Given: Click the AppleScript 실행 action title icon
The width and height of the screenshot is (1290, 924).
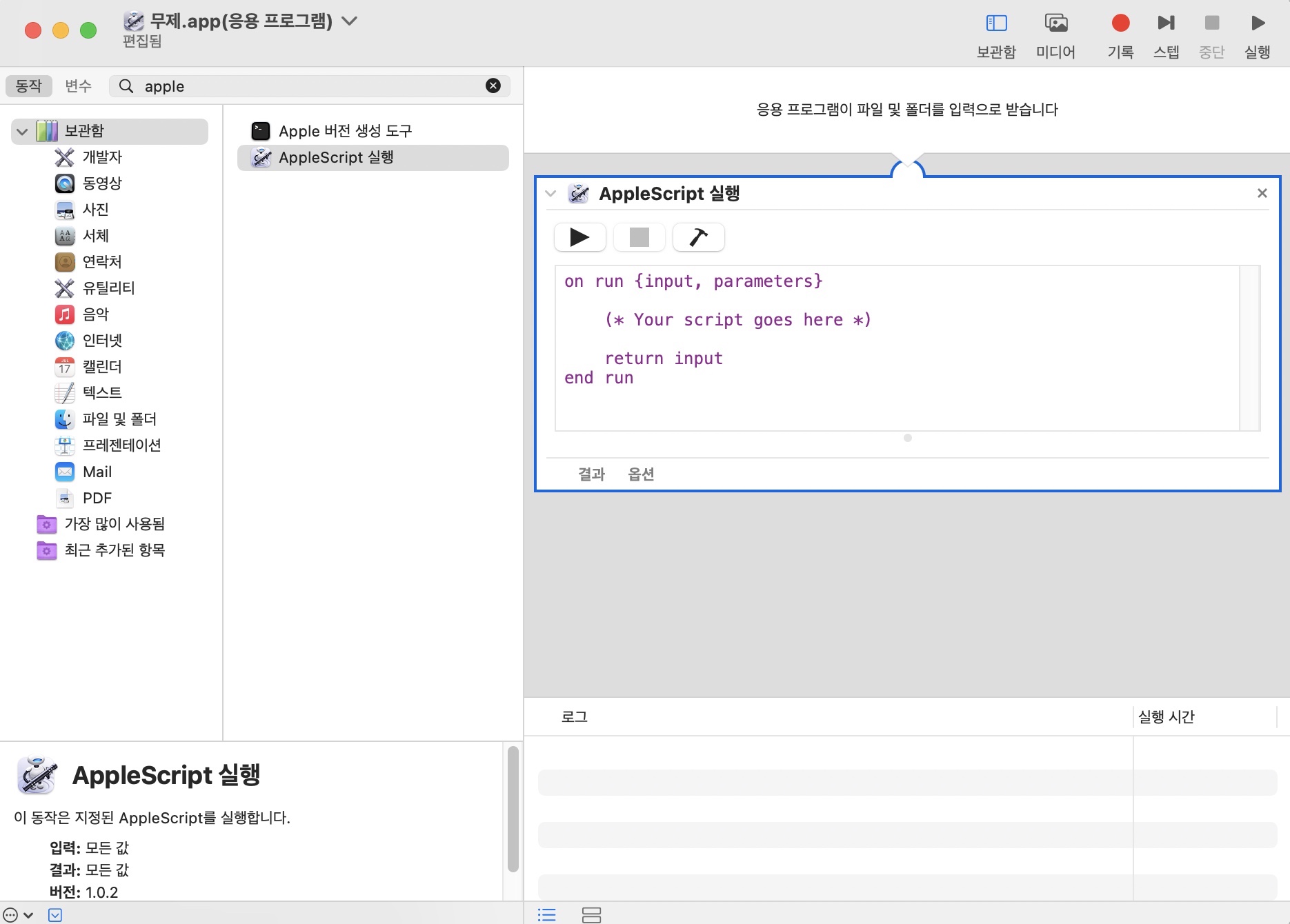Looking at the screenshot, I should click(x=578, y=194).
